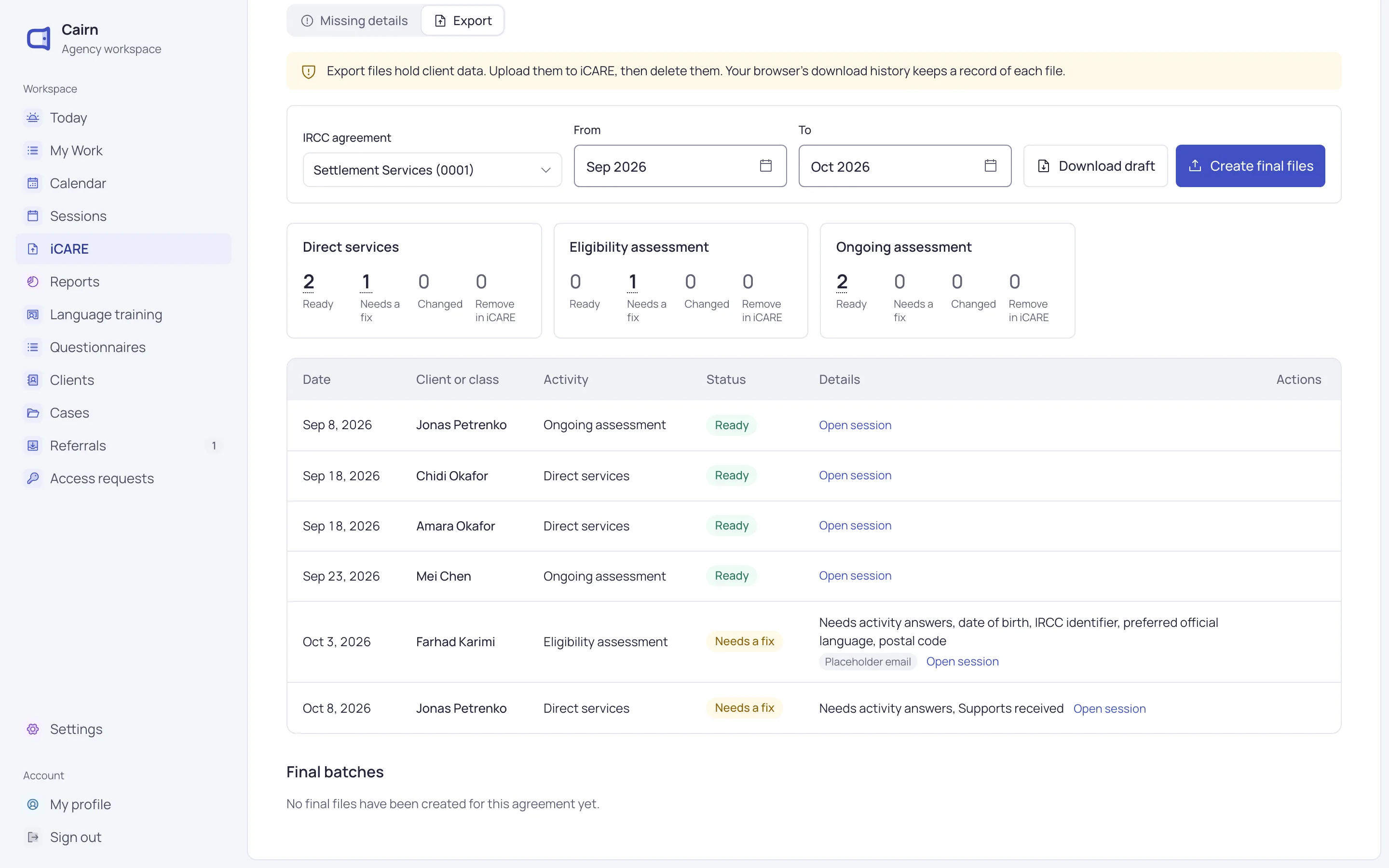
Task: Click the To date field Oct 2026
Action: 905,166
